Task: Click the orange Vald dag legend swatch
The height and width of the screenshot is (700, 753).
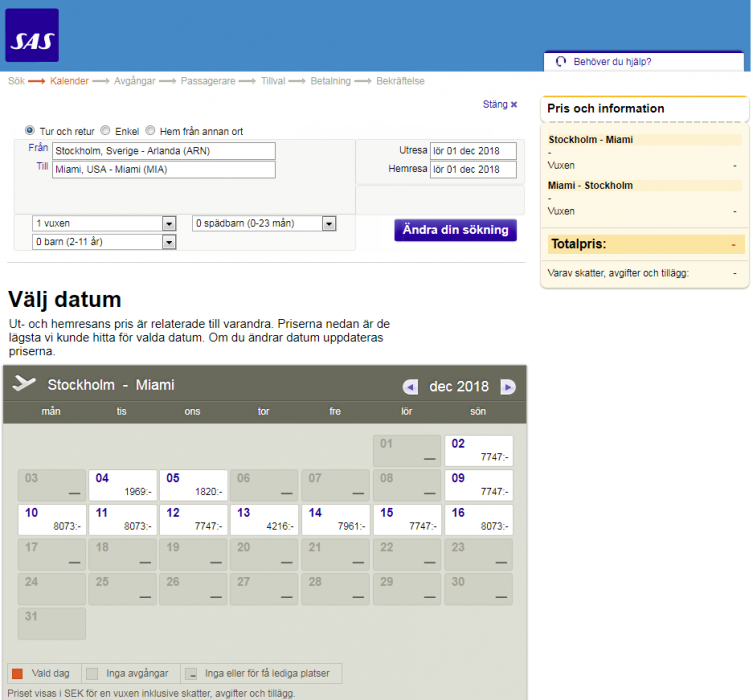Action: 16,673
